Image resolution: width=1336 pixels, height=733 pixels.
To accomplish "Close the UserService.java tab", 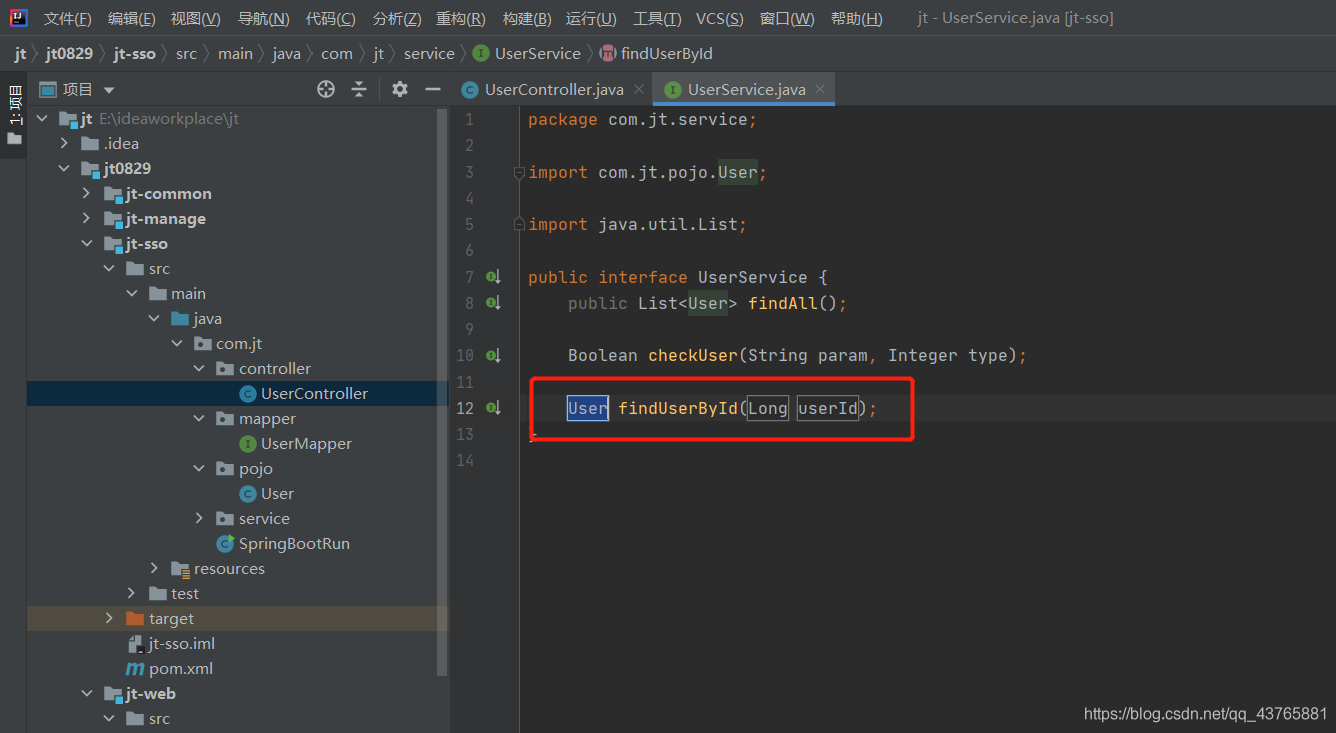I will pos(820,89).
